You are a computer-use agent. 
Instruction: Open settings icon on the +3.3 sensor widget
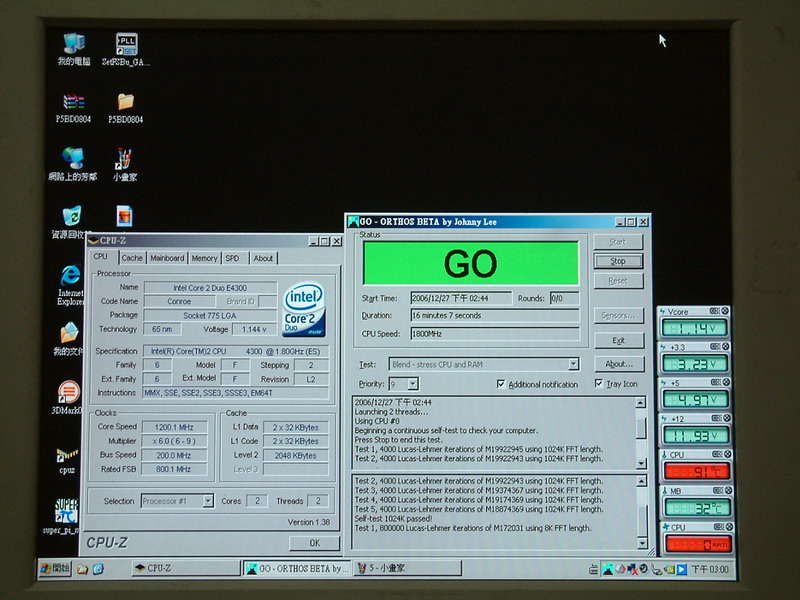tap(715, 346)
